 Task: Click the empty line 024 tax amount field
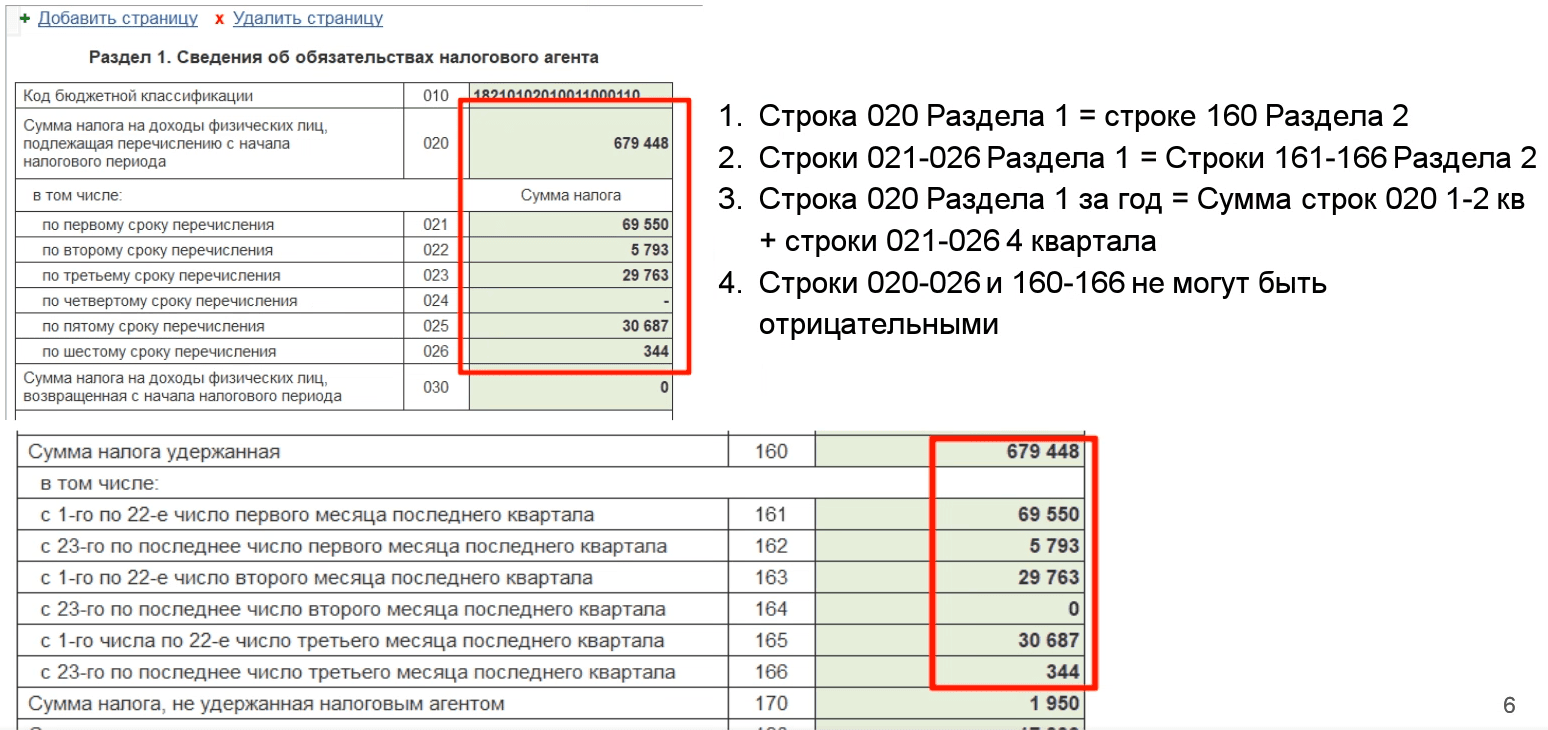click(570, 301)
